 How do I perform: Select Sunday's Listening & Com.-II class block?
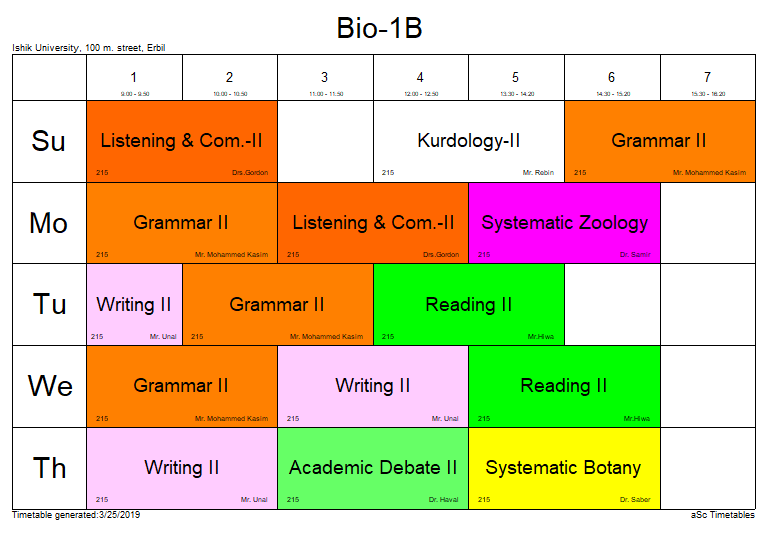(x=182, y=141)
